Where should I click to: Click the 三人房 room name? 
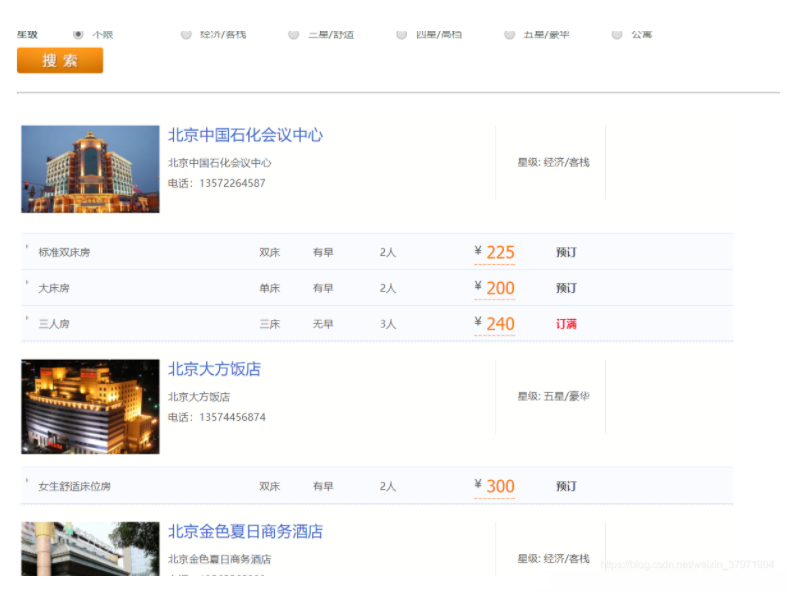(x=54, y=324)
